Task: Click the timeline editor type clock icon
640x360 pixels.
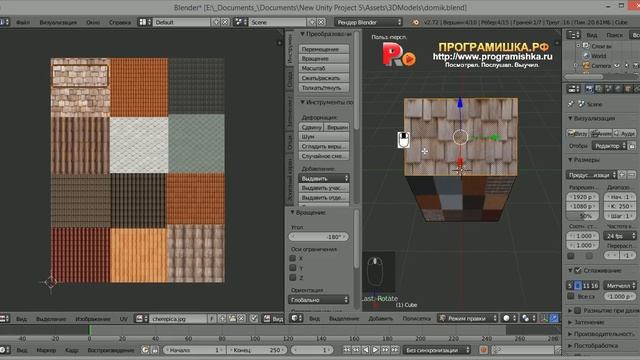Action: click(x=4, y=350)
